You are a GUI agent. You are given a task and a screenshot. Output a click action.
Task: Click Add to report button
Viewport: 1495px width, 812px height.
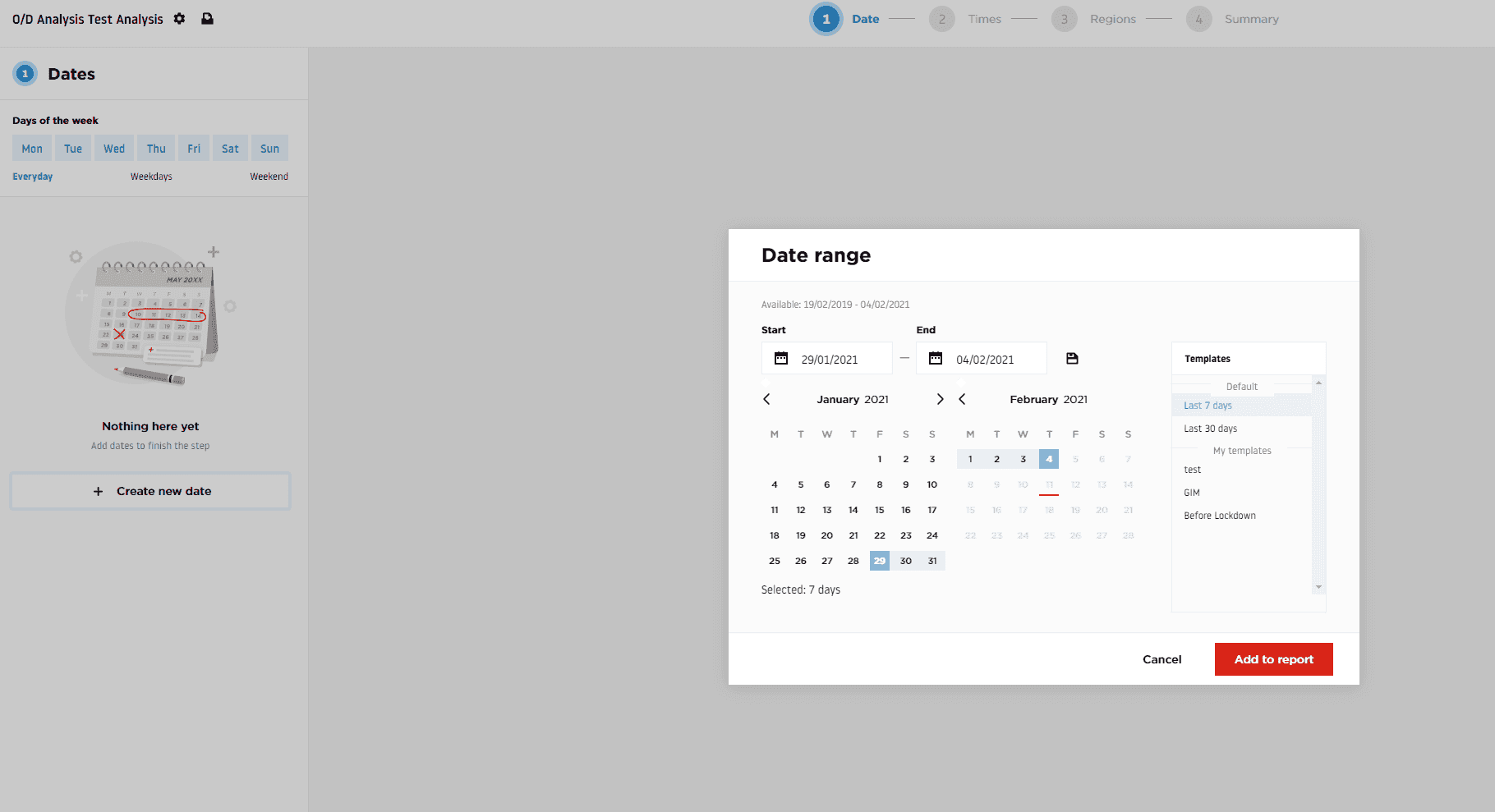pyautogui.click(x=1273, y=659)
